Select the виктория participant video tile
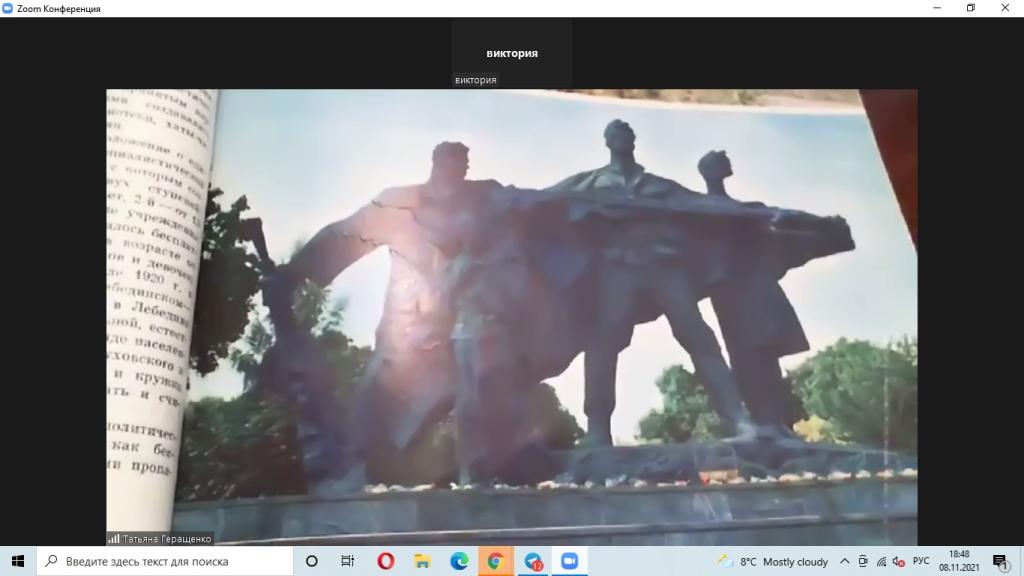The image size is (1024, 576). pos(512,53)
